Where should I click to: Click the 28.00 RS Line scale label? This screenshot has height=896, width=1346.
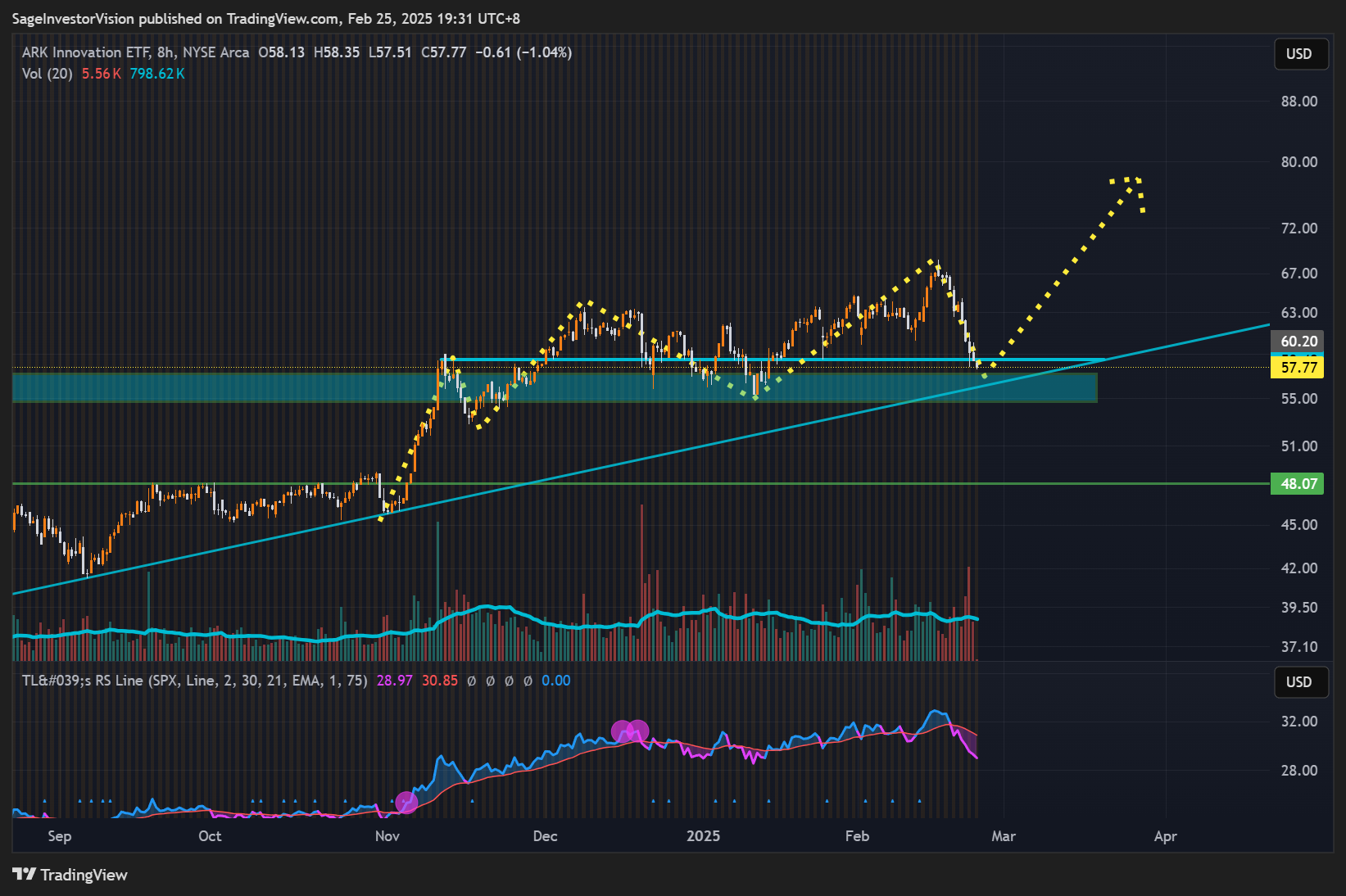(1299, 771)
